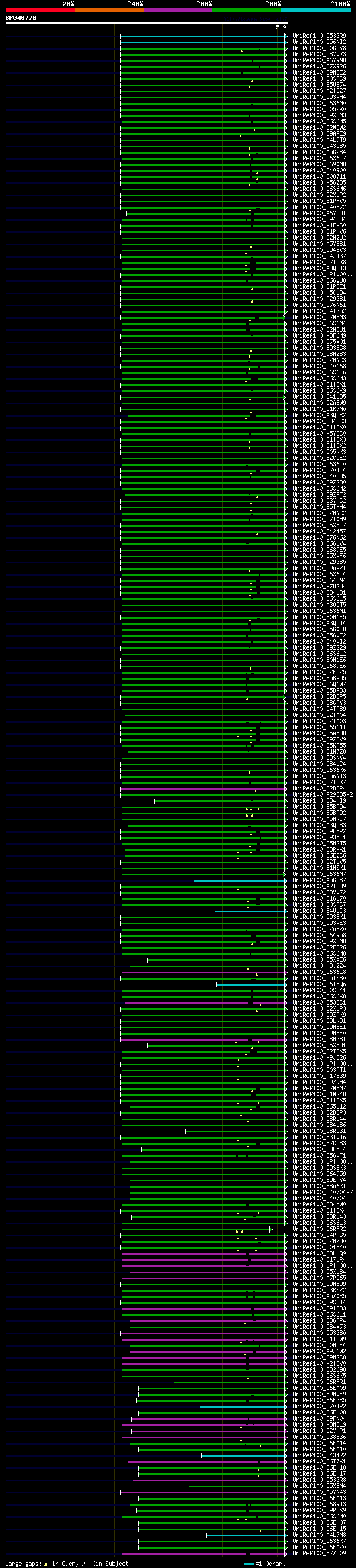Open hit UniRef100_Q9LEP2
Screen dimensions: 356x1568
(319, 832)
